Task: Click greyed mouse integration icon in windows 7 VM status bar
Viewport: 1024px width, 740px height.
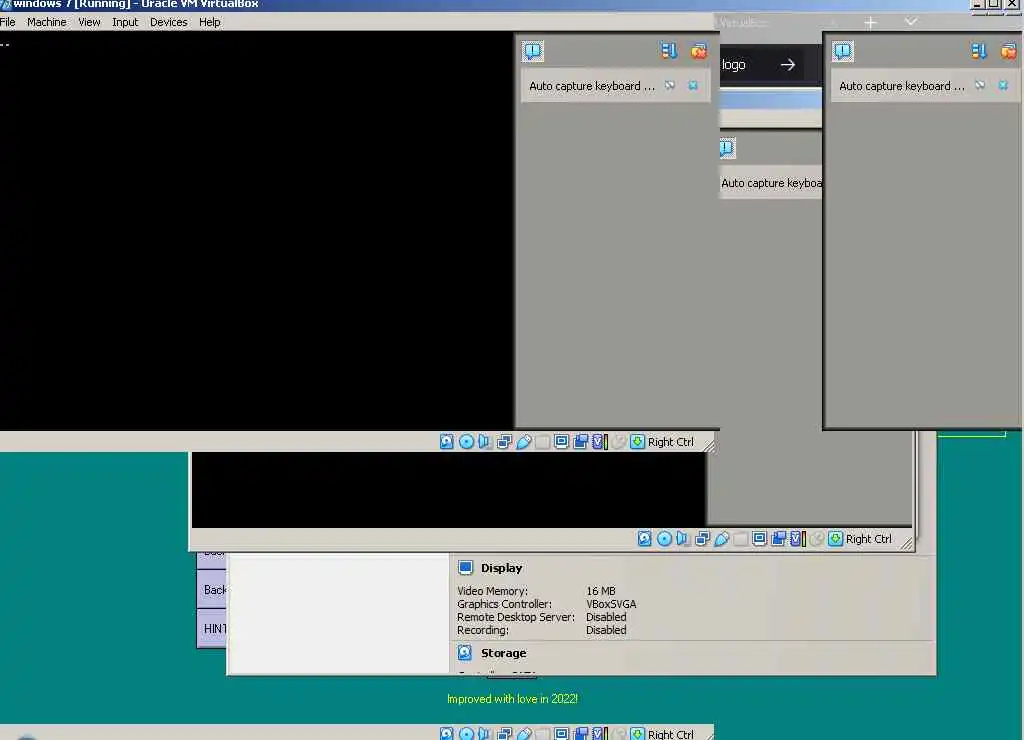Action: click(x=618, y=442)
